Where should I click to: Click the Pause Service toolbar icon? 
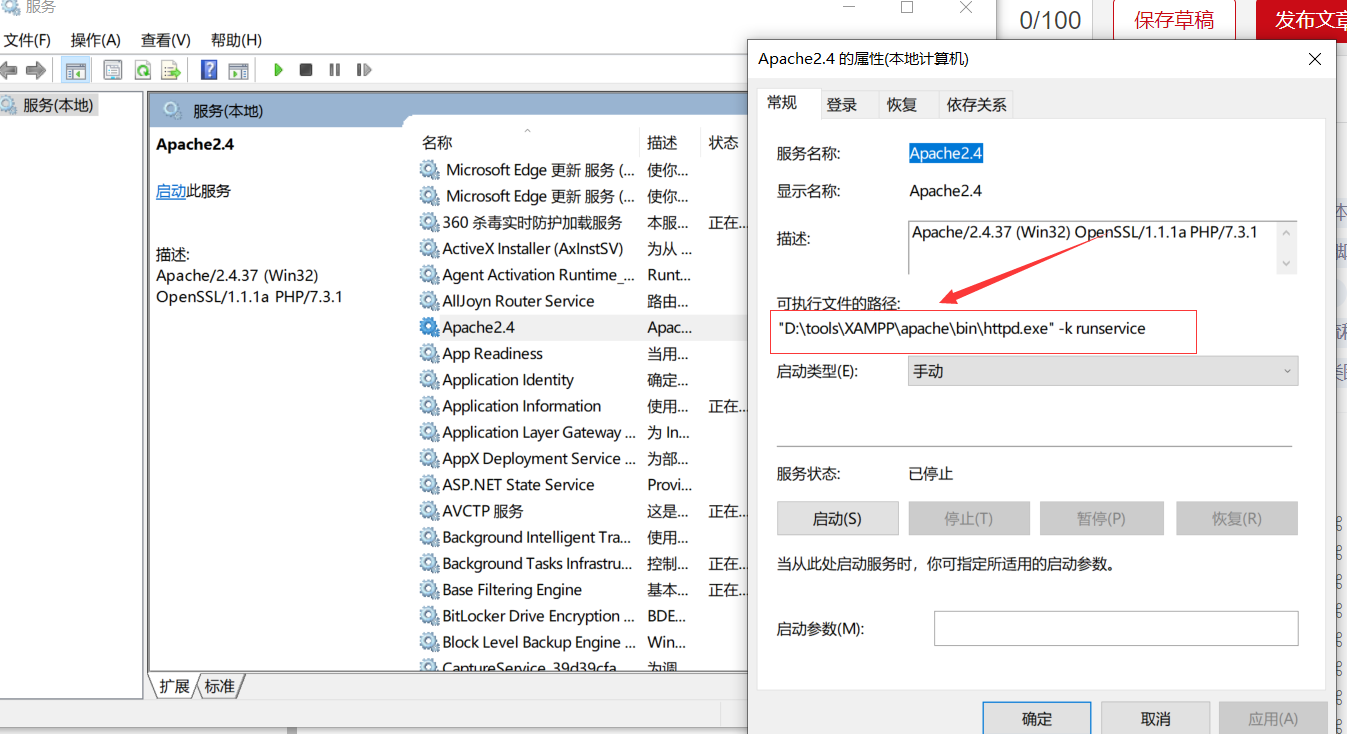[x=334, y=70]
